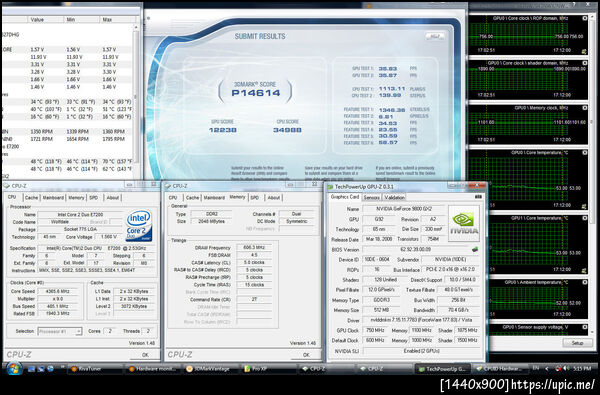The width and height of the screenshot is (600, 395).
Task: Switch to the CPU tab in the CPU-Z memory window
Action: coord(173,198)
